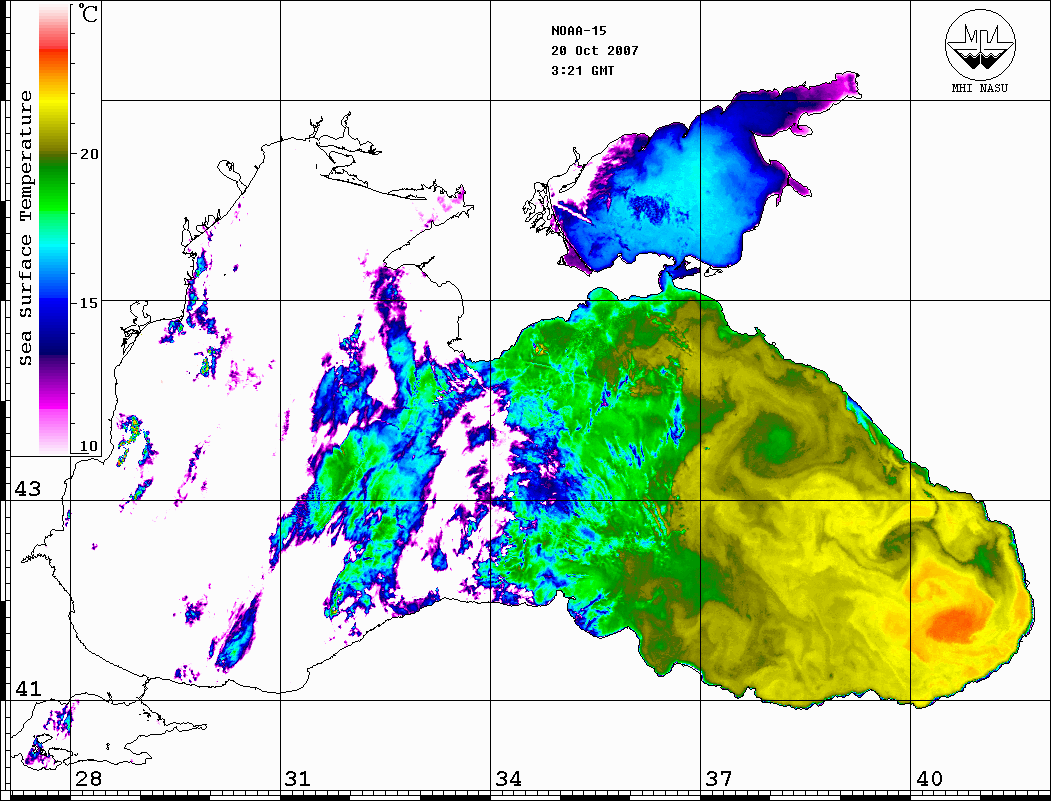This screenshot has height=801, width=1051.
Task: Click latitude label '41'
Action: click(x=27, y=688)
